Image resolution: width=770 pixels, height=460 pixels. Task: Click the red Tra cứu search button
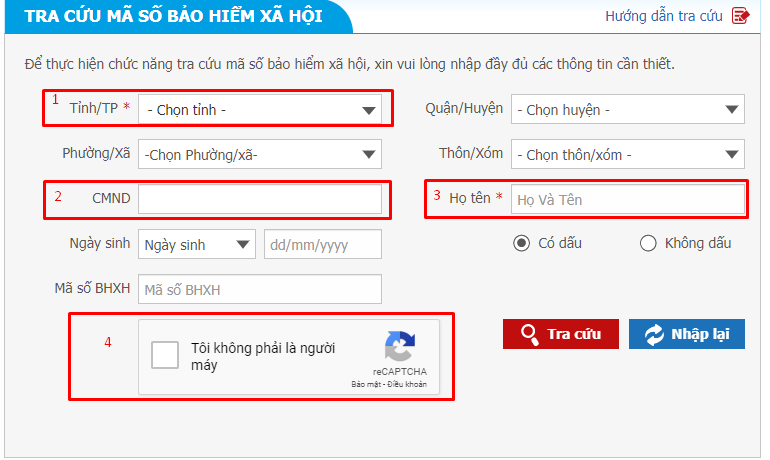pos(561,334)
